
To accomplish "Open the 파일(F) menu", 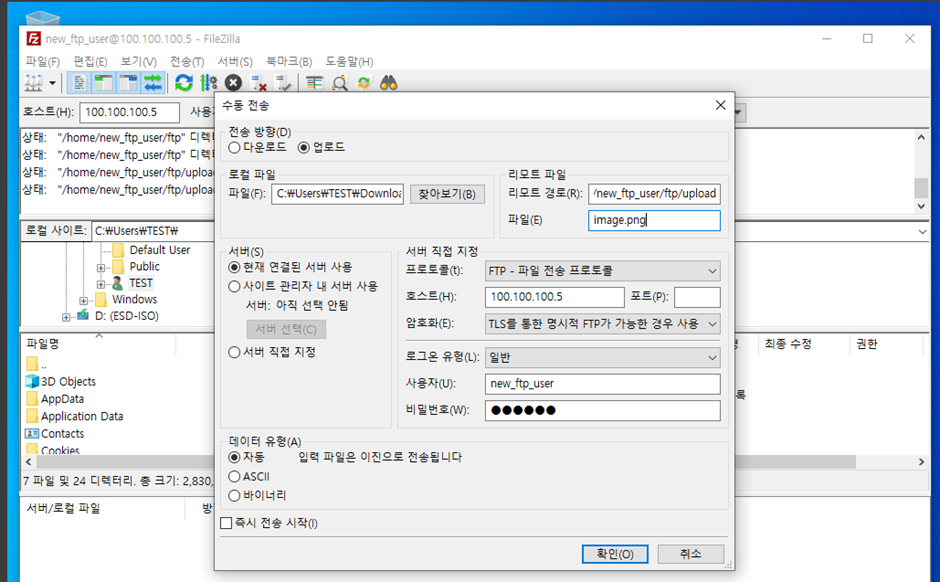I will [43, 61].
